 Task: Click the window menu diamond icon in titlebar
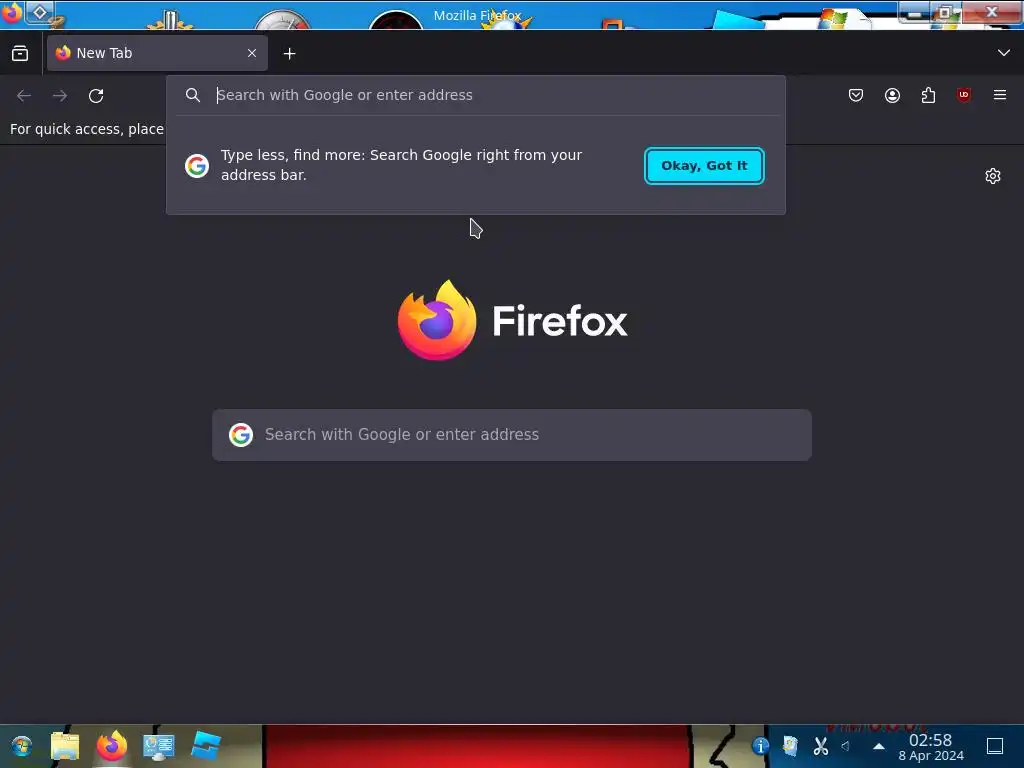click(40, 12)
